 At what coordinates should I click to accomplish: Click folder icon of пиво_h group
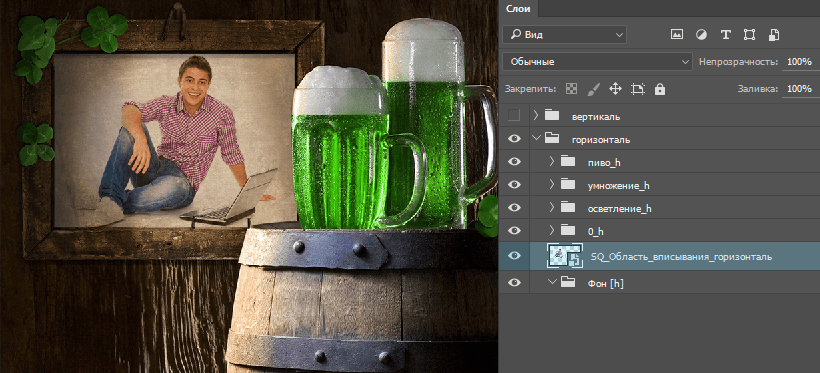(x=568, y=161)
